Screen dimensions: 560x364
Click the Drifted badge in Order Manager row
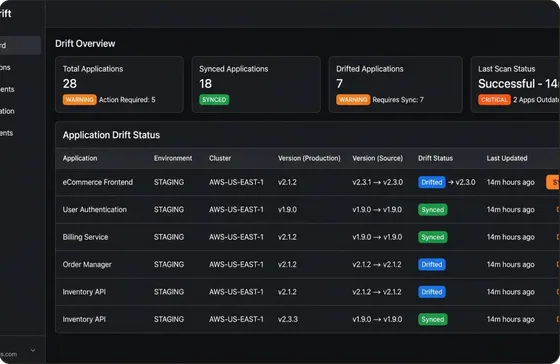coord(432,265)
